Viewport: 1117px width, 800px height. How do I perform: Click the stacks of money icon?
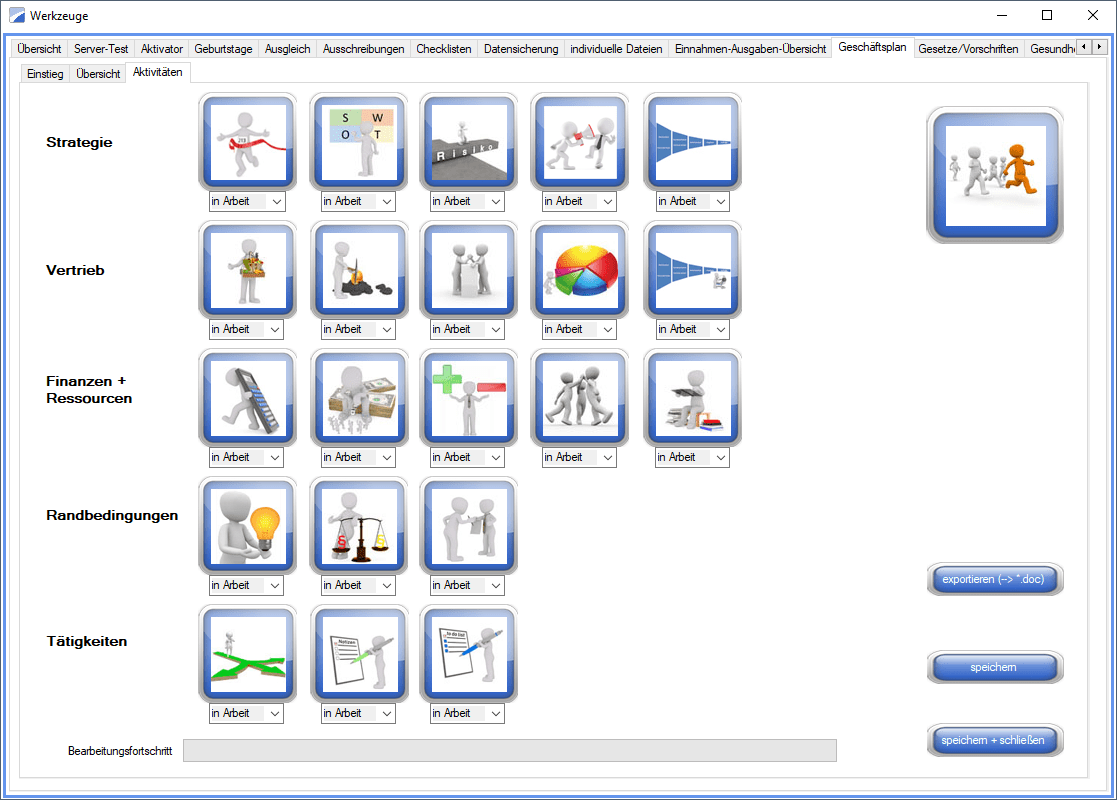pyautogui.click(x=359, y=397)
